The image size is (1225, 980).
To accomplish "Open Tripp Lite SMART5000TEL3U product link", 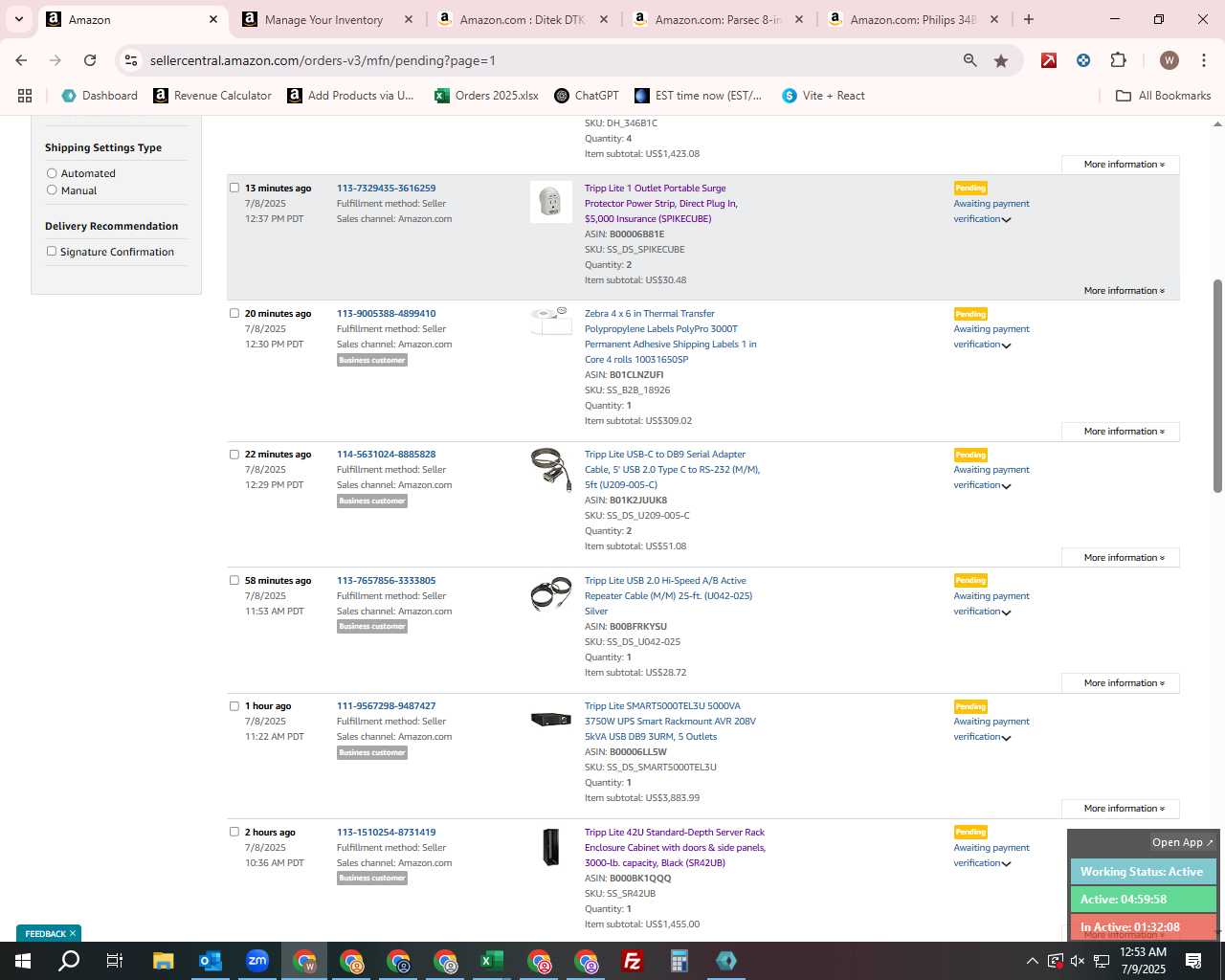I will [x=670, y=721].
